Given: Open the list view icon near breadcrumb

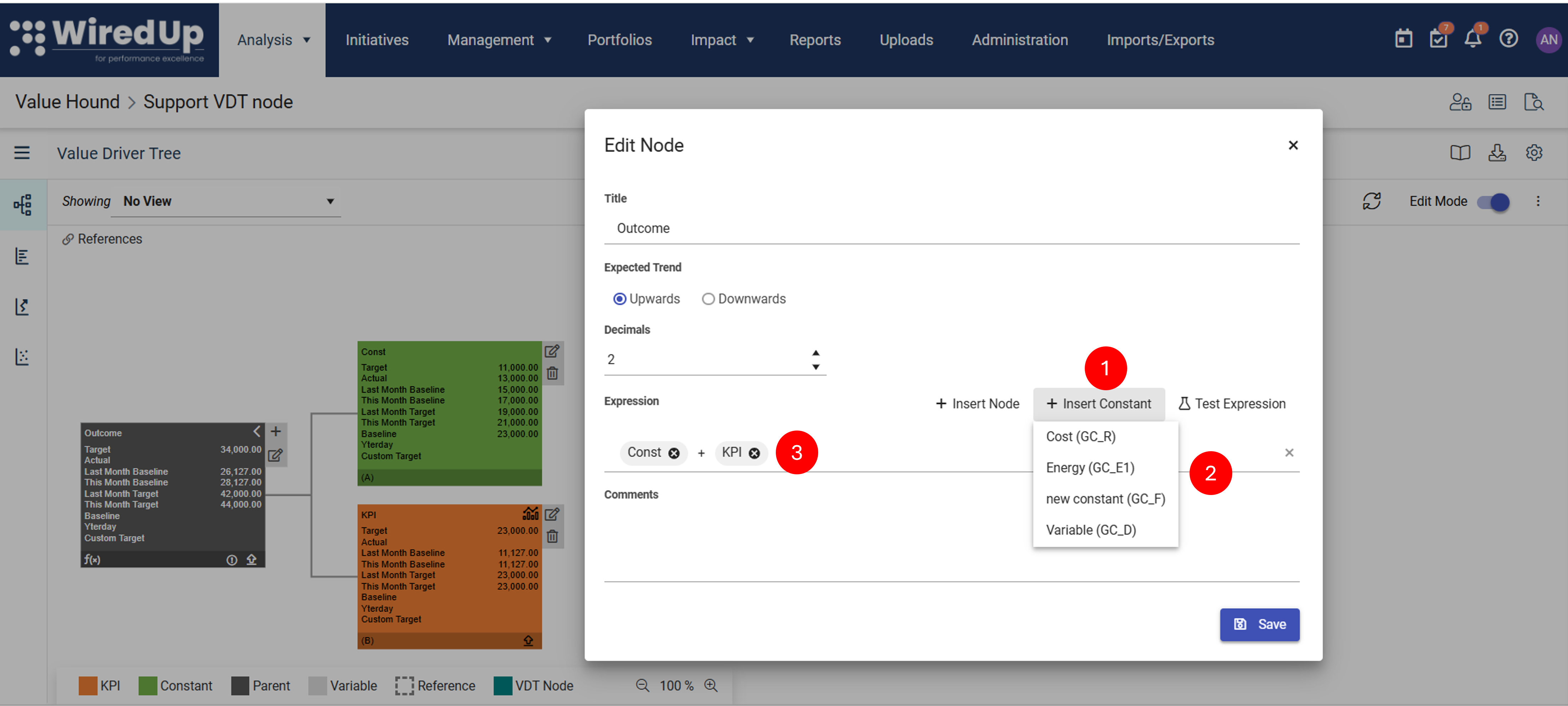Looking at the screenshot, I should (1497, 102).
